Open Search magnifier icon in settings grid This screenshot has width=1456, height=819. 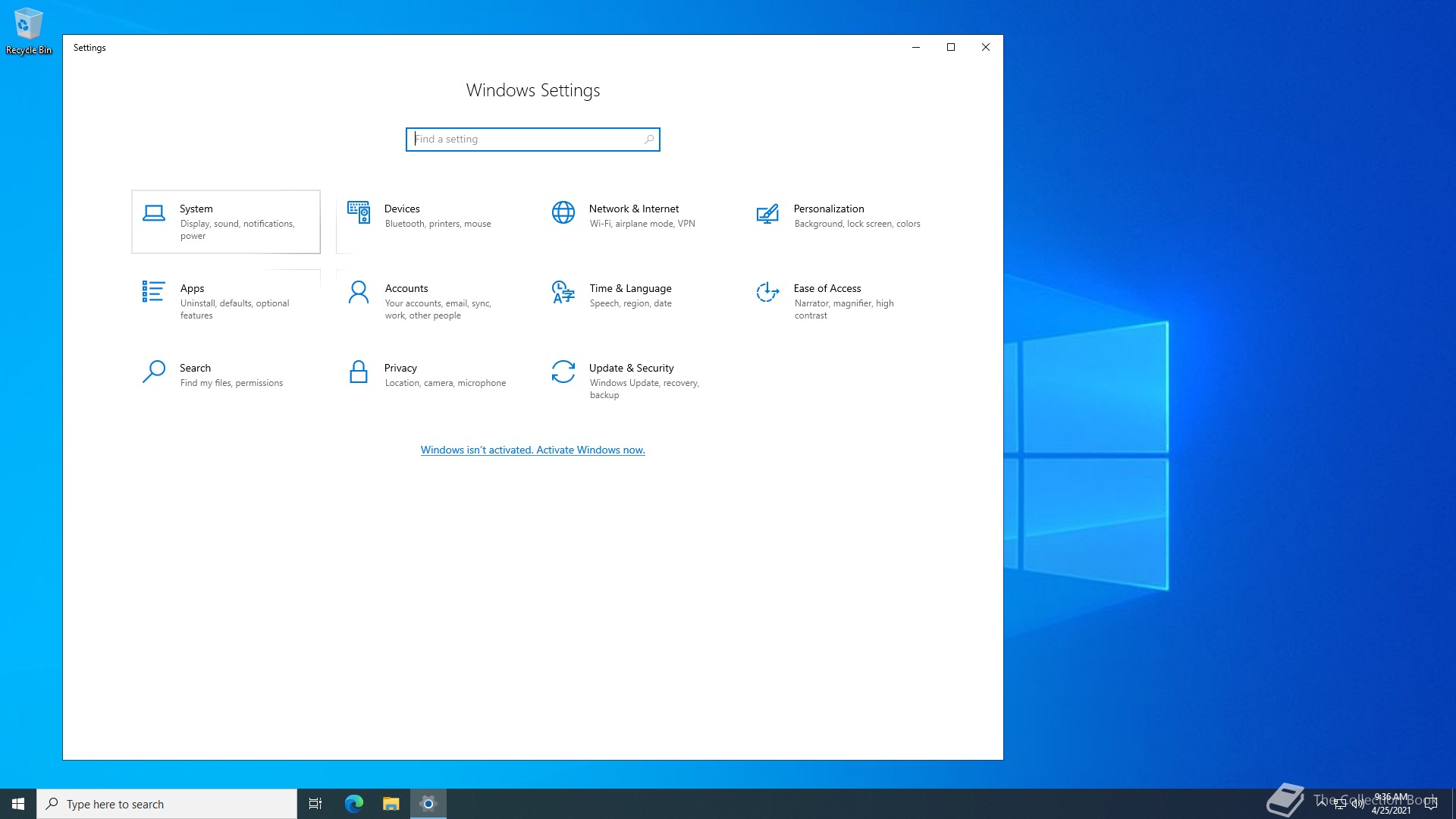(154, 372)
